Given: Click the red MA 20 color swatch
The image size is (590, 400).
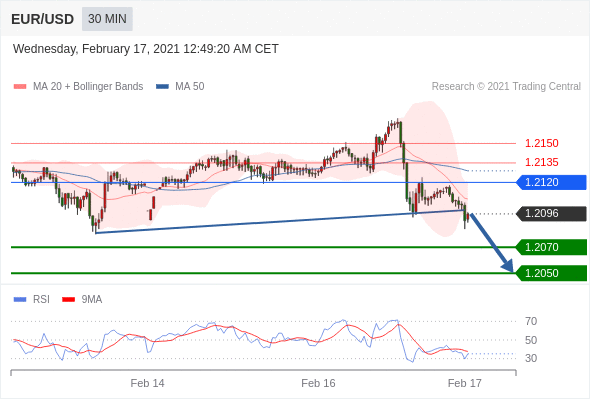Looking at the screenshot, I should [20, 87].
